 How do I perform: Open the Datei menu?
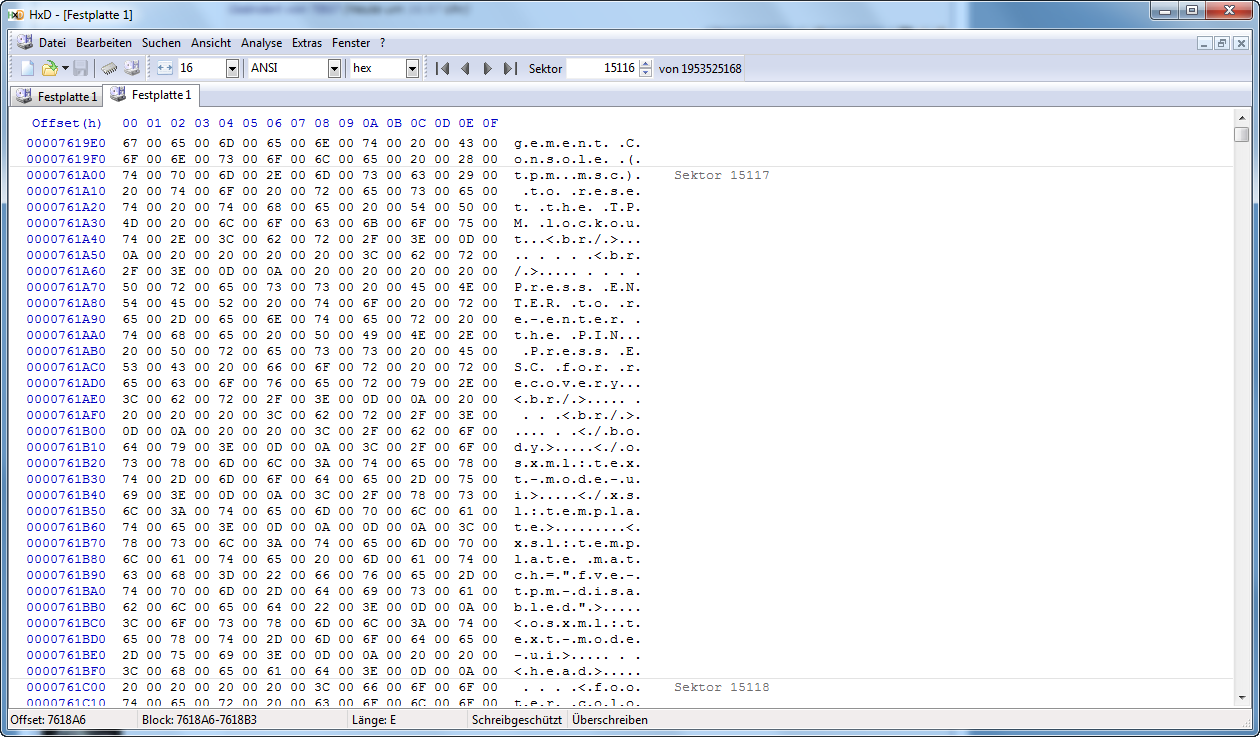pos(52,43)
